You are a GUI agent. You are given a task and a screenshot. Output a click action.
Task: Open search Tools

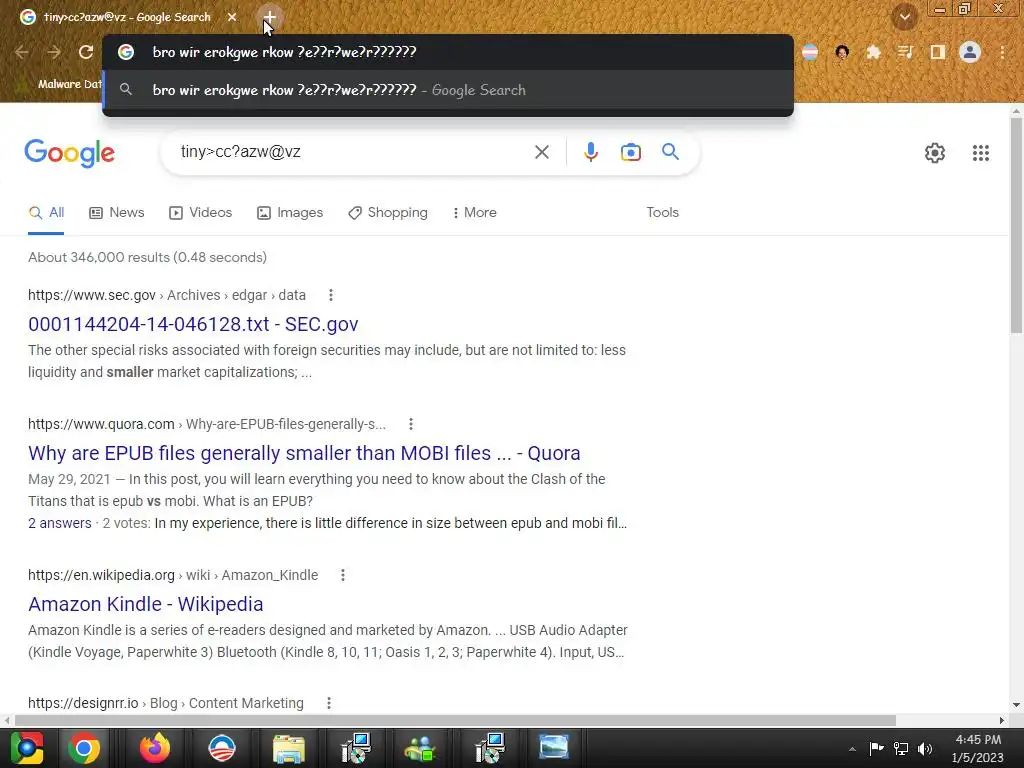662,212
